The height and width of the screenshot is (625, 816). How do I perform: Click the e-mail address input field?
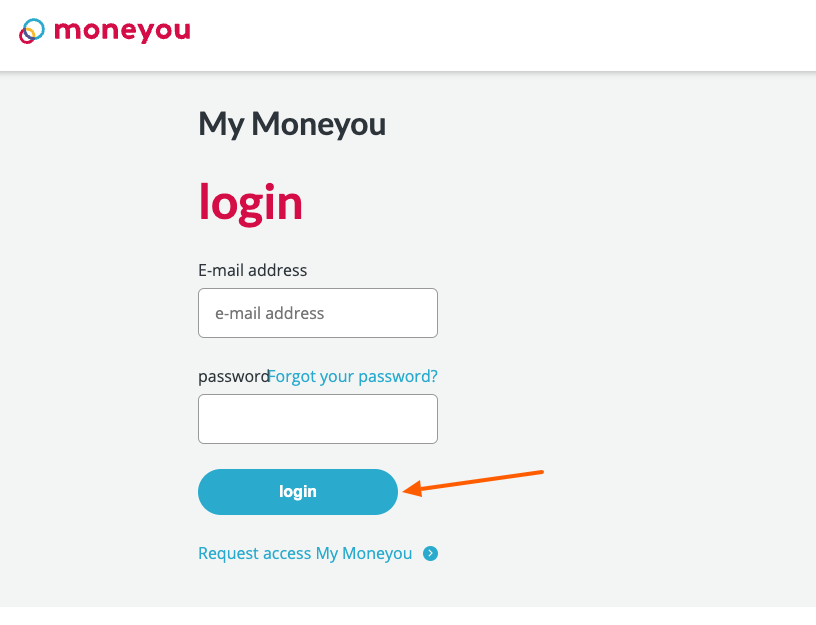coord(317,313)
